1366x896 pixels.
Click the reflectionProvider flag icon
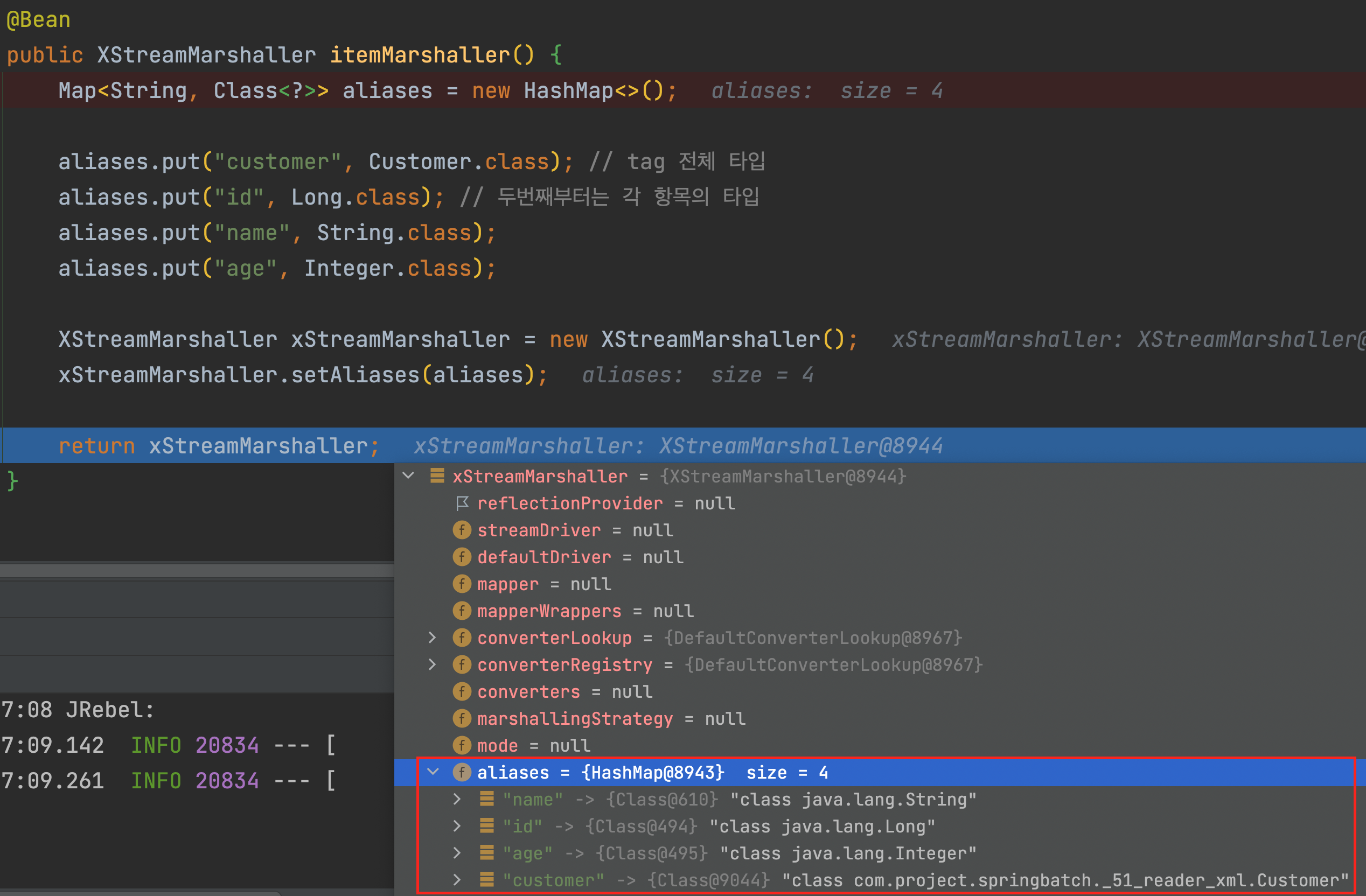coord(462,503)
